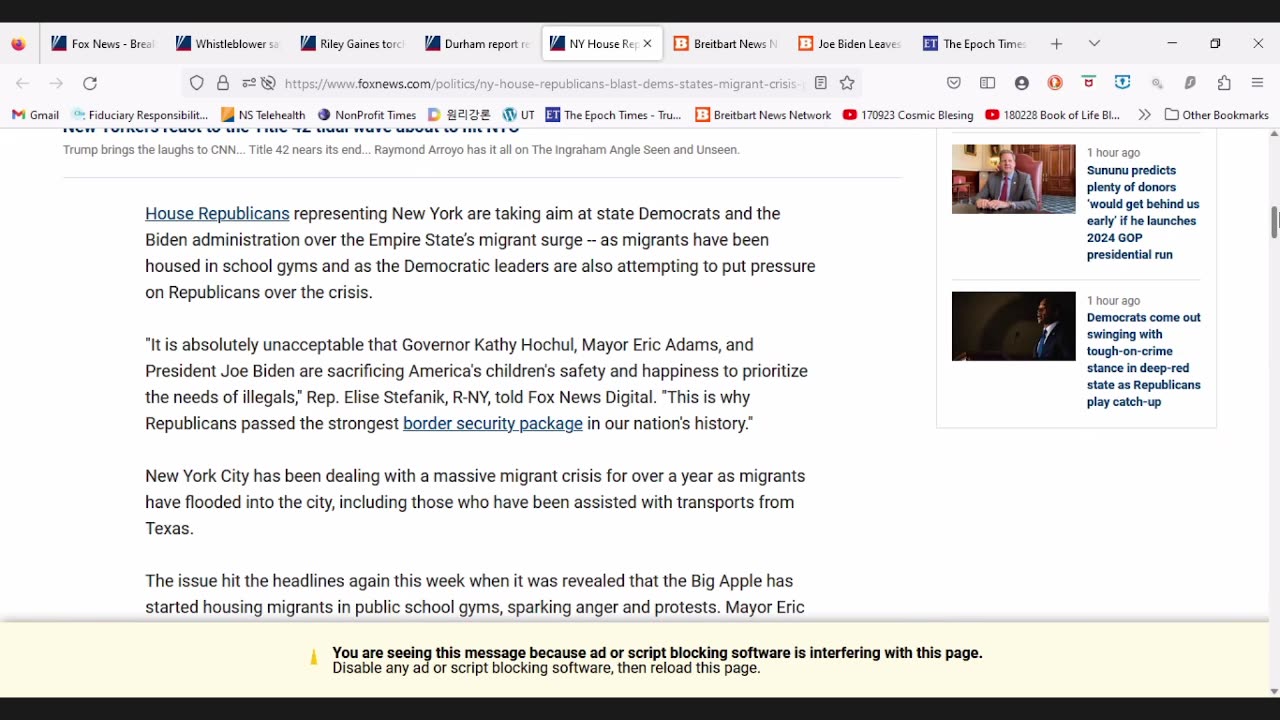
Task: Open the Firefox View icon
Action: point(18,44)
